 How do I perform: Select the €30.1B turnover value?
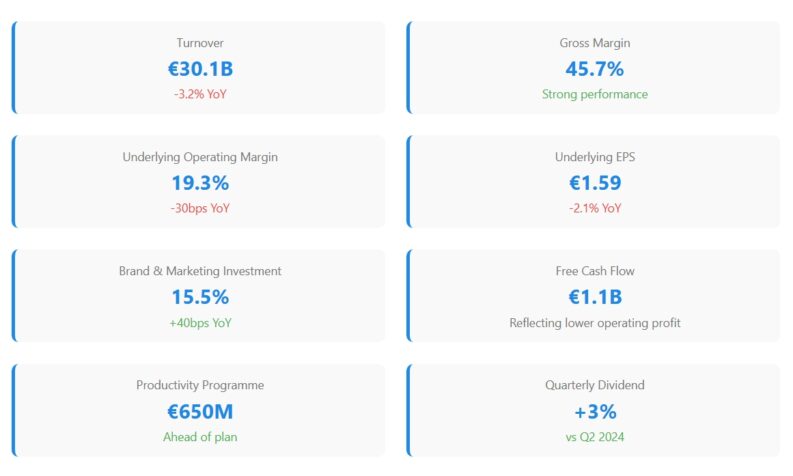coord(200,69)
